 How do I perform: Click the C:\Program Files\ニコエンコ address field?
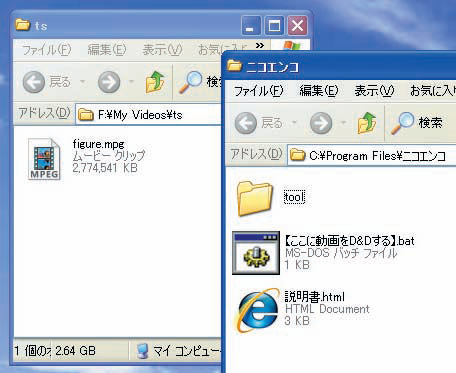[x=371, y=155]
